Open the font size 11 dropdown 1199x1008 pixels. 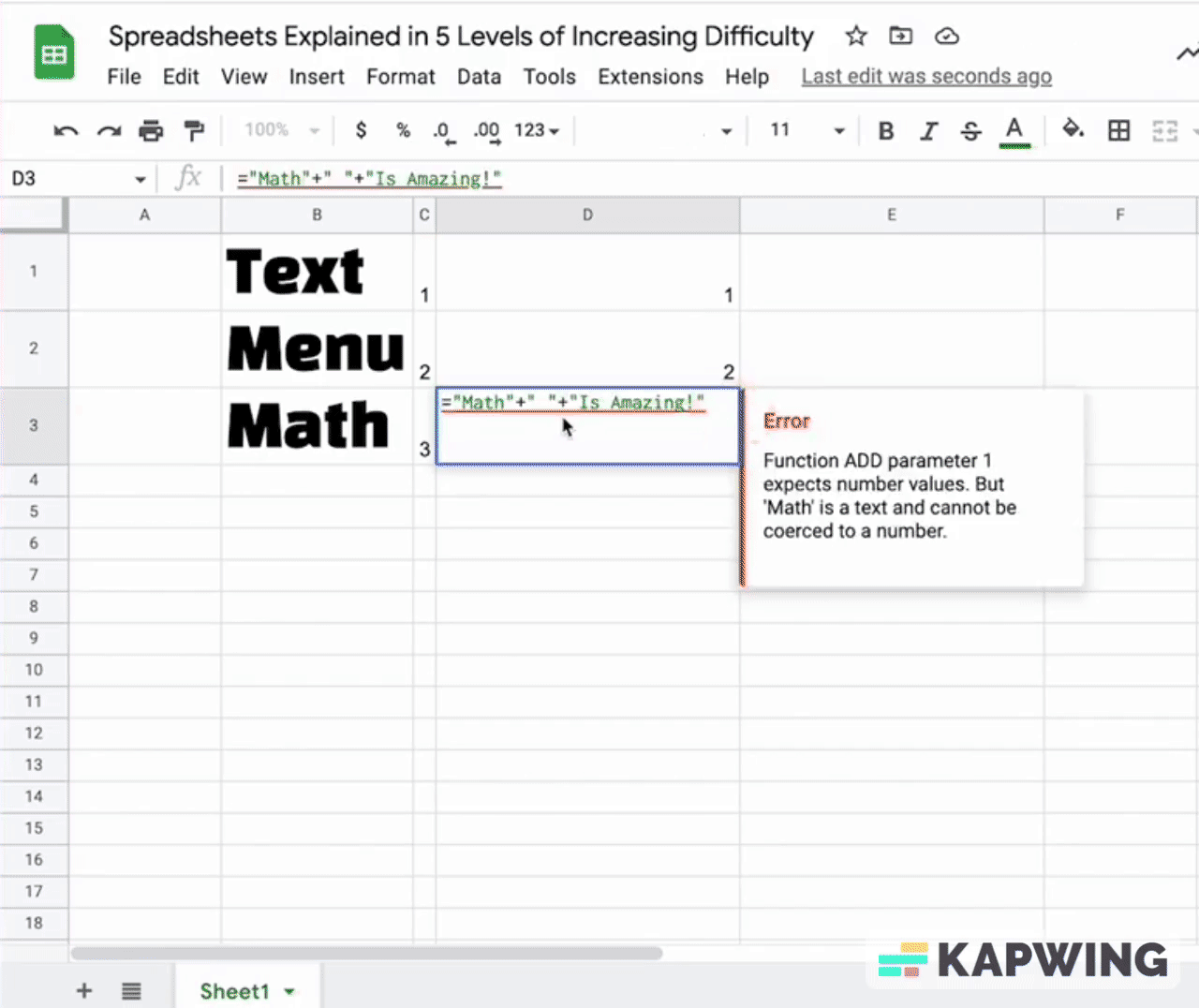tap(807, 130)
